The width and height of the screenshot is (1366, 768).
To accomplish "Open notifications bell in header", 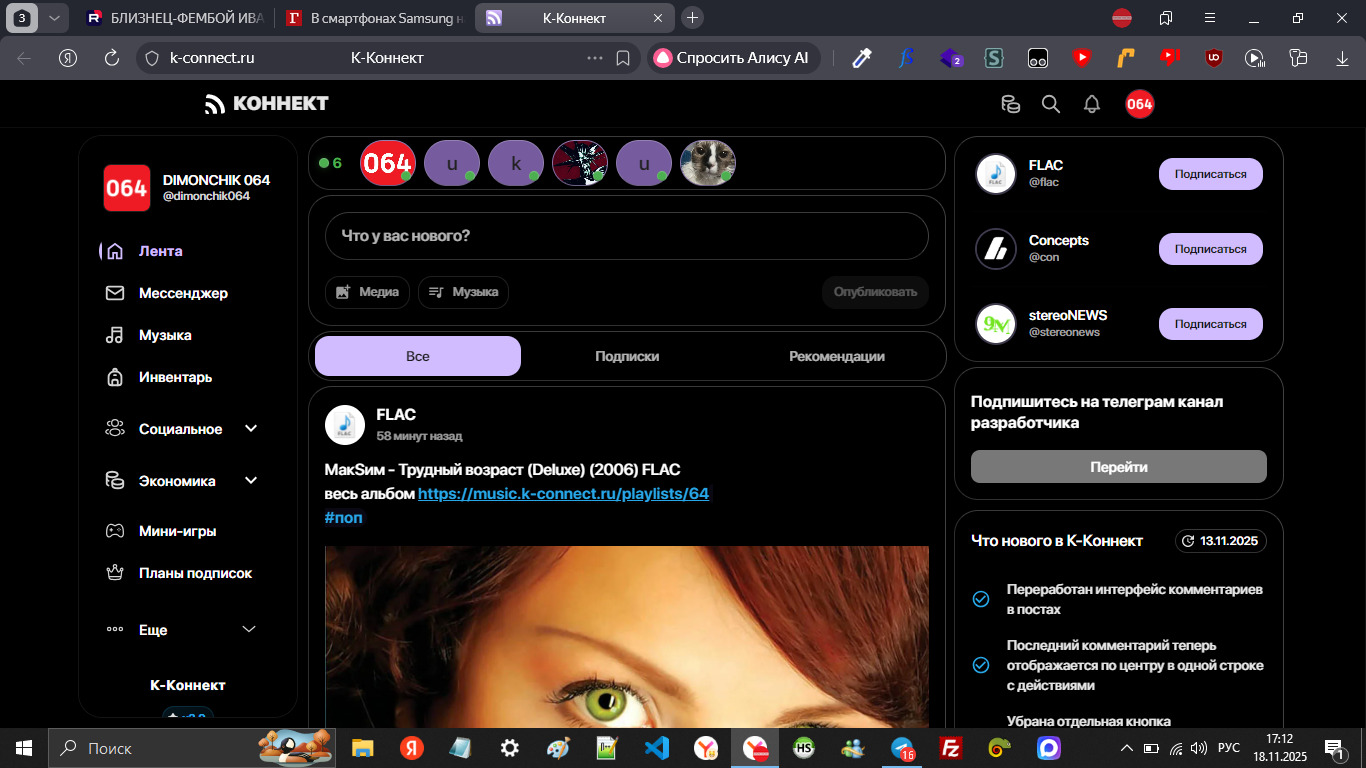I will point(1092,104).
